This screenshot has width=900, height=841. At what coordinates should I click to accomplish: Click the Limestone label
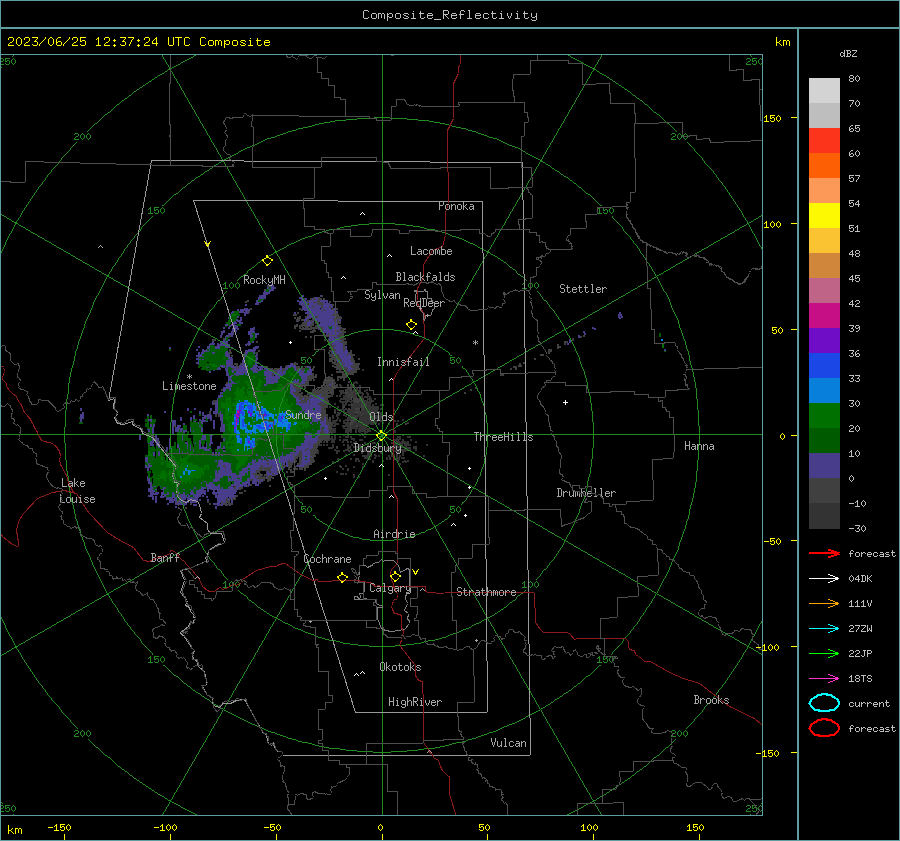click(x=189, y=386)
